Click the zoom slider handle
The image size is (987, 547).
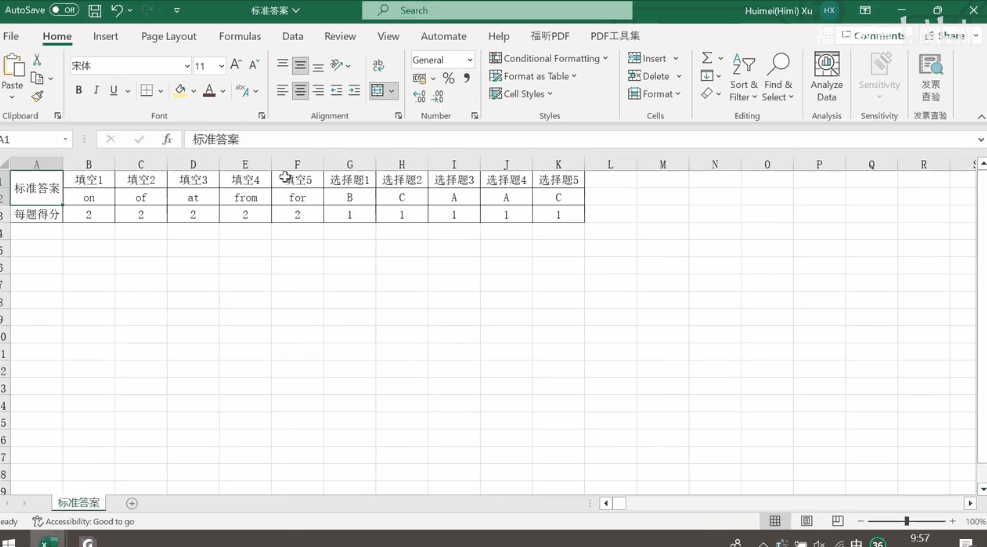tap(906, 521)
